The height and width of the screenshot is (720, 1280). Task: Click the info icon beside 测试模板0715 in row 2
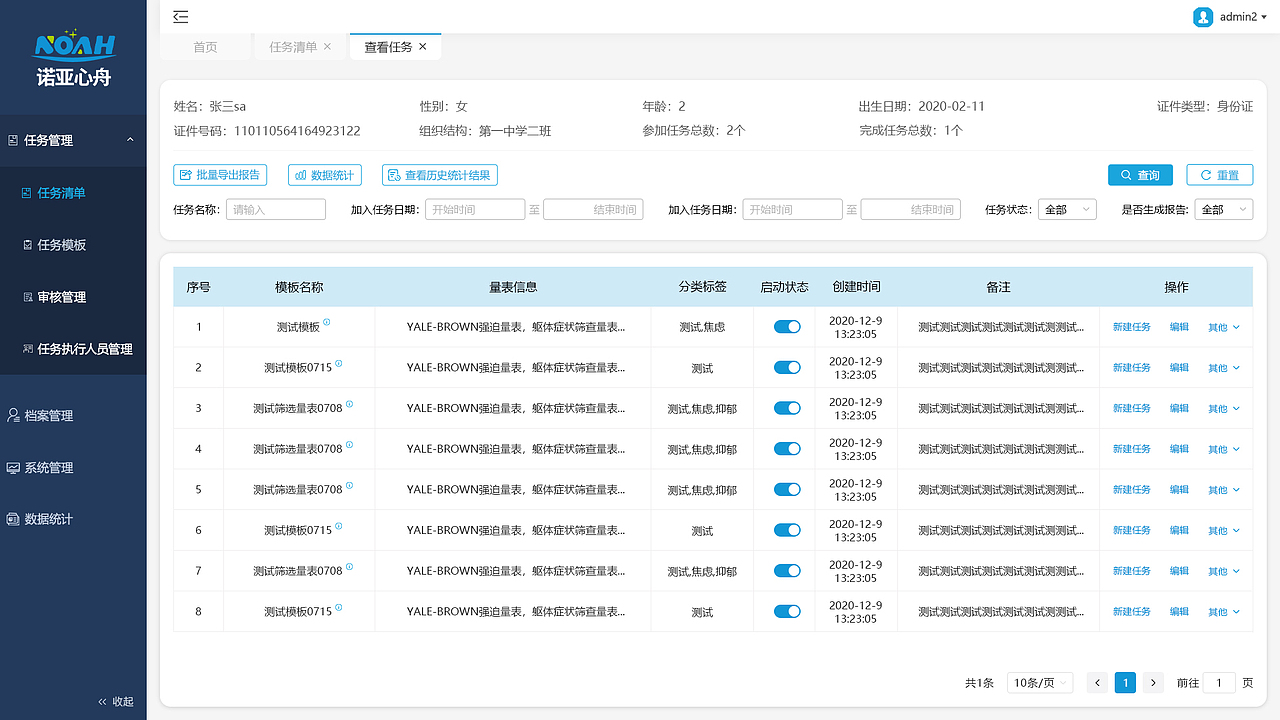[339, 364]
